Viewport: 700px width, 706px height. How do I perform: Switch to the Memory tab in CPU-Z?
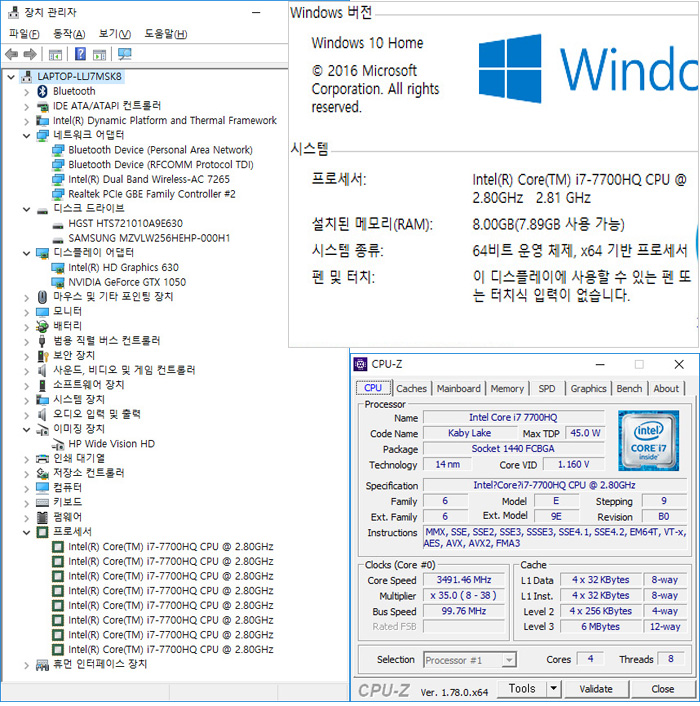tap(507, 388)
